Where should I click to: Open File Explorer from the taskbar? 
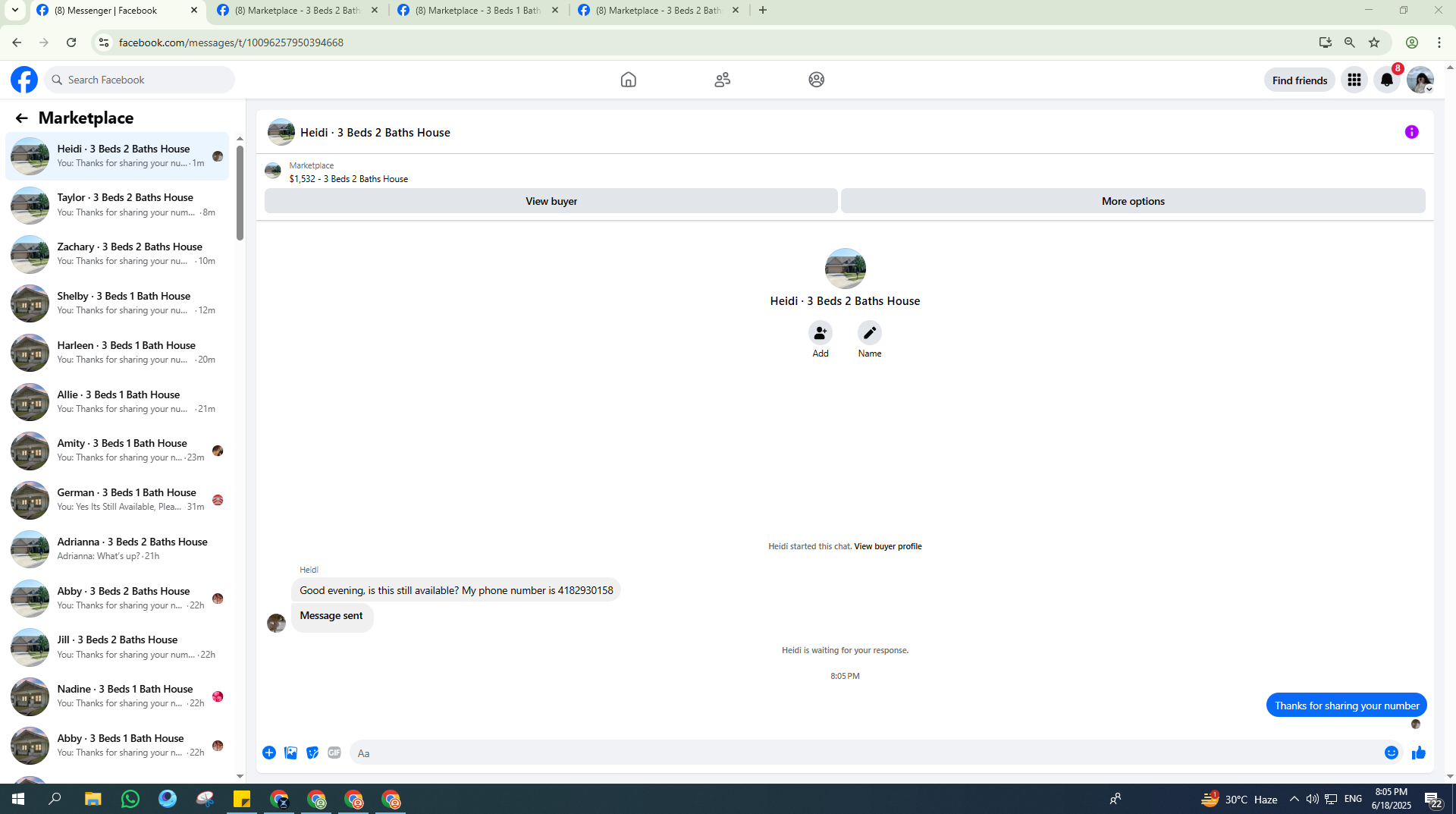93,799
